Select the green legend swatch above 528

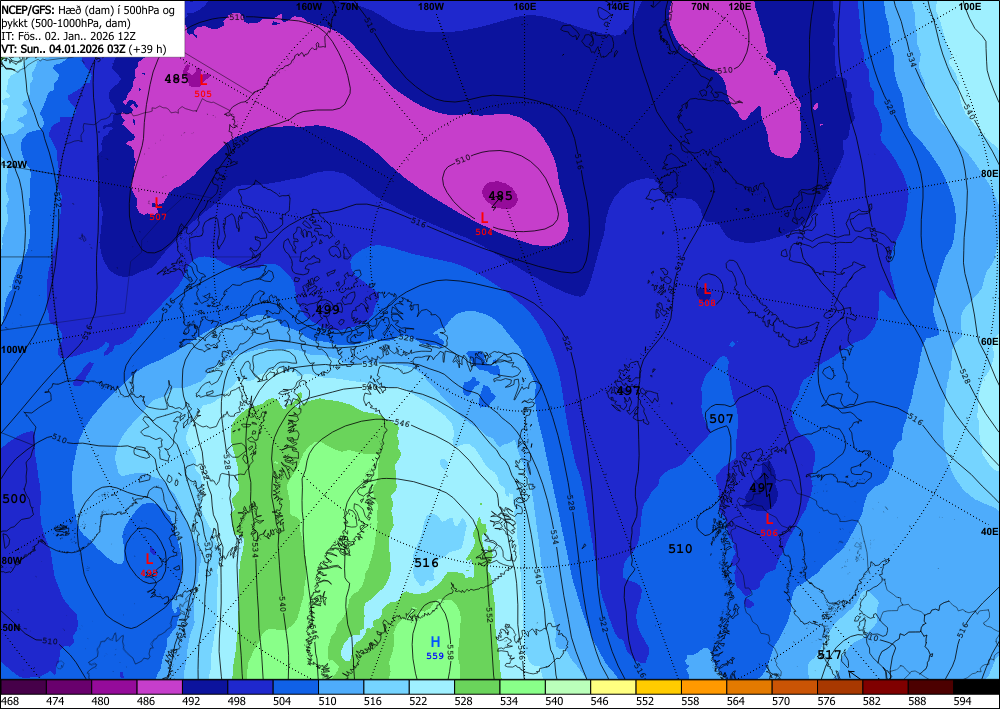tap(477, 687)
